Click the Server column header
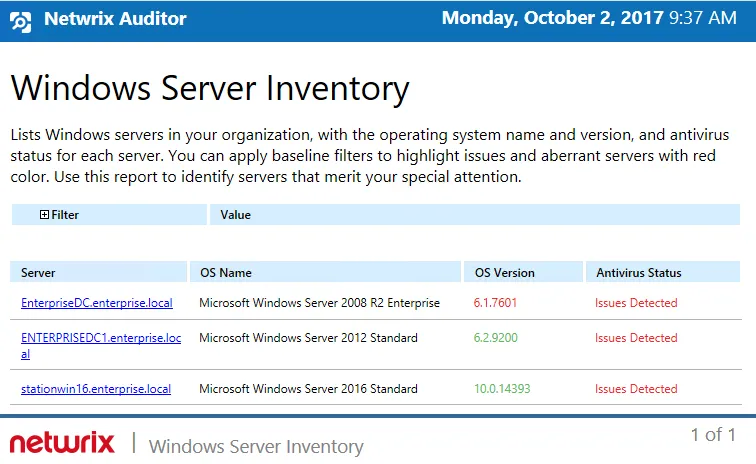The width and height of the screenshot is (756, 464). 98,272
